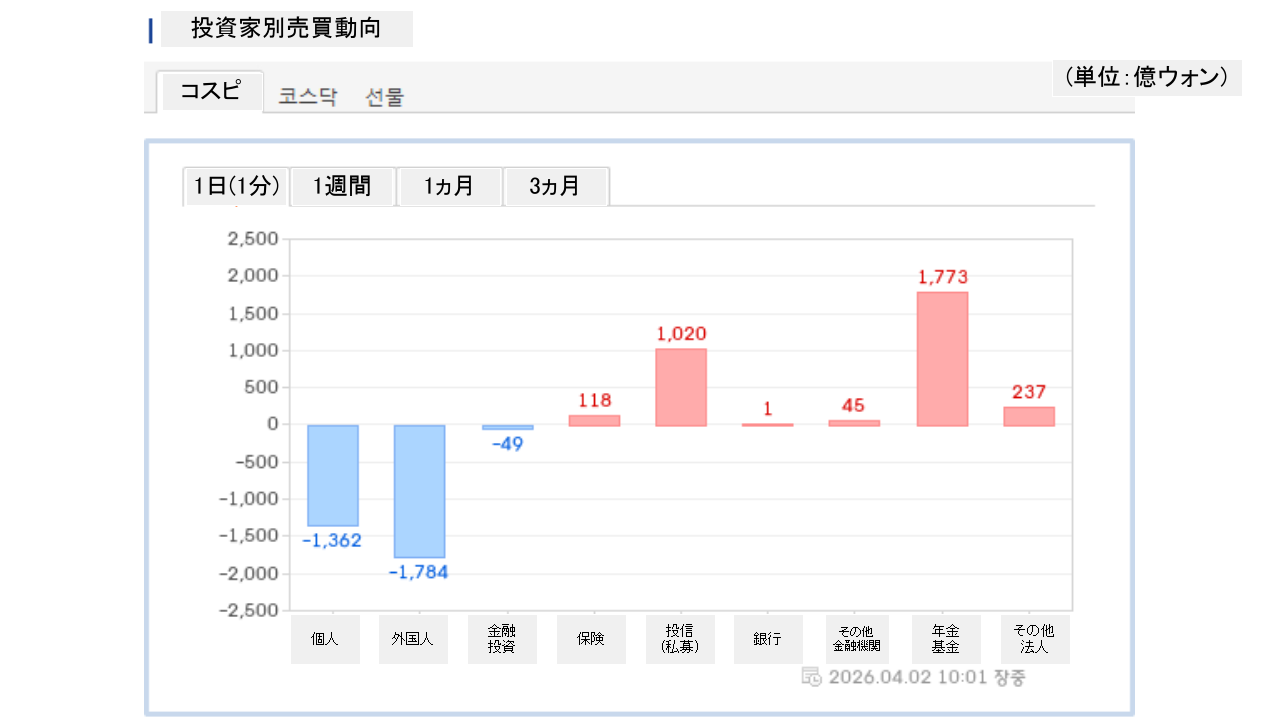Show the 1ヵ月 period chart
The height and width of the screenshot is (720, 1280).
tap(449, 186)
